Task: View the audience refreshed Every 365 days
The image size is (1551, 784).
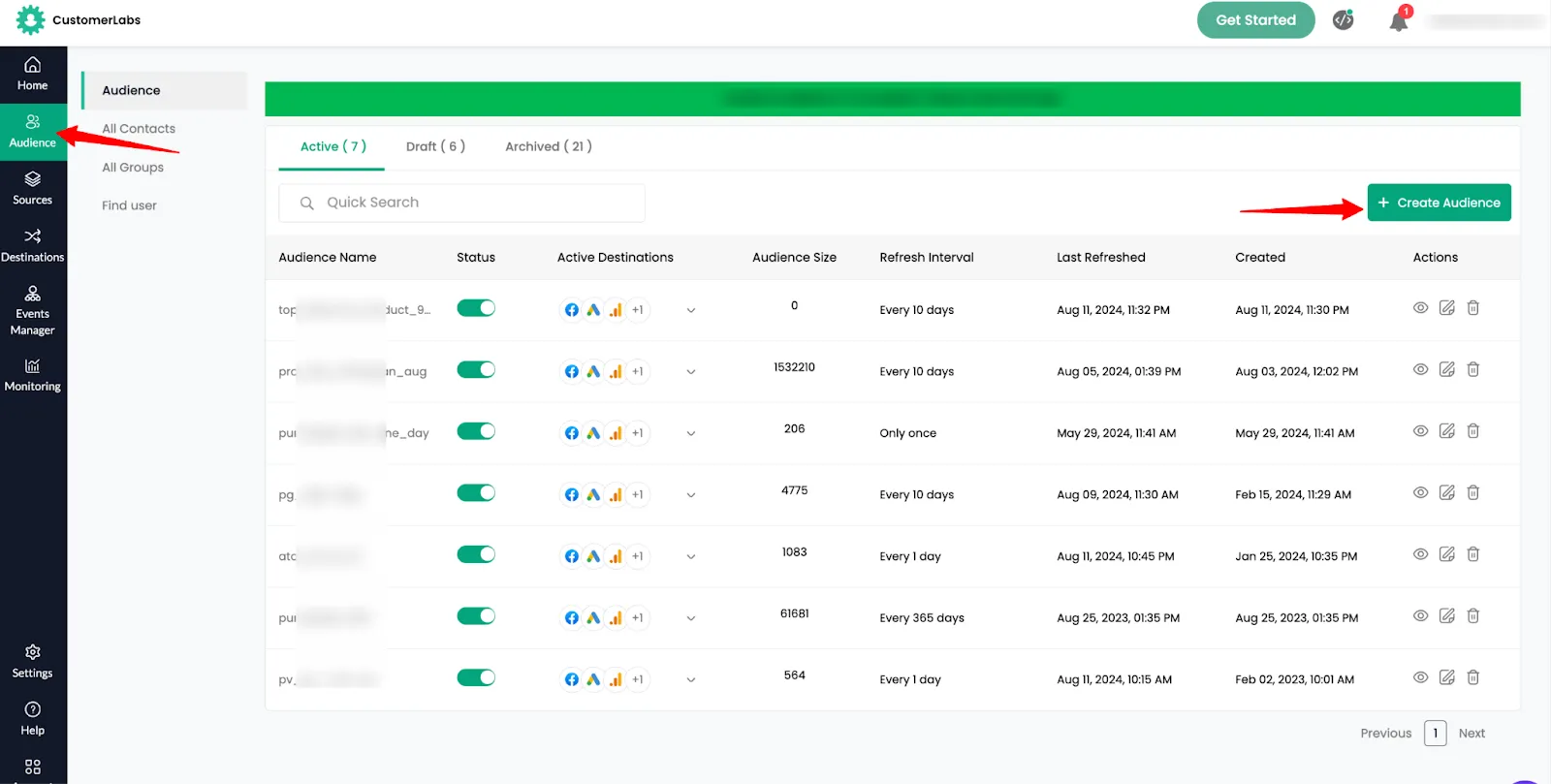Action: click(1420, 615)
